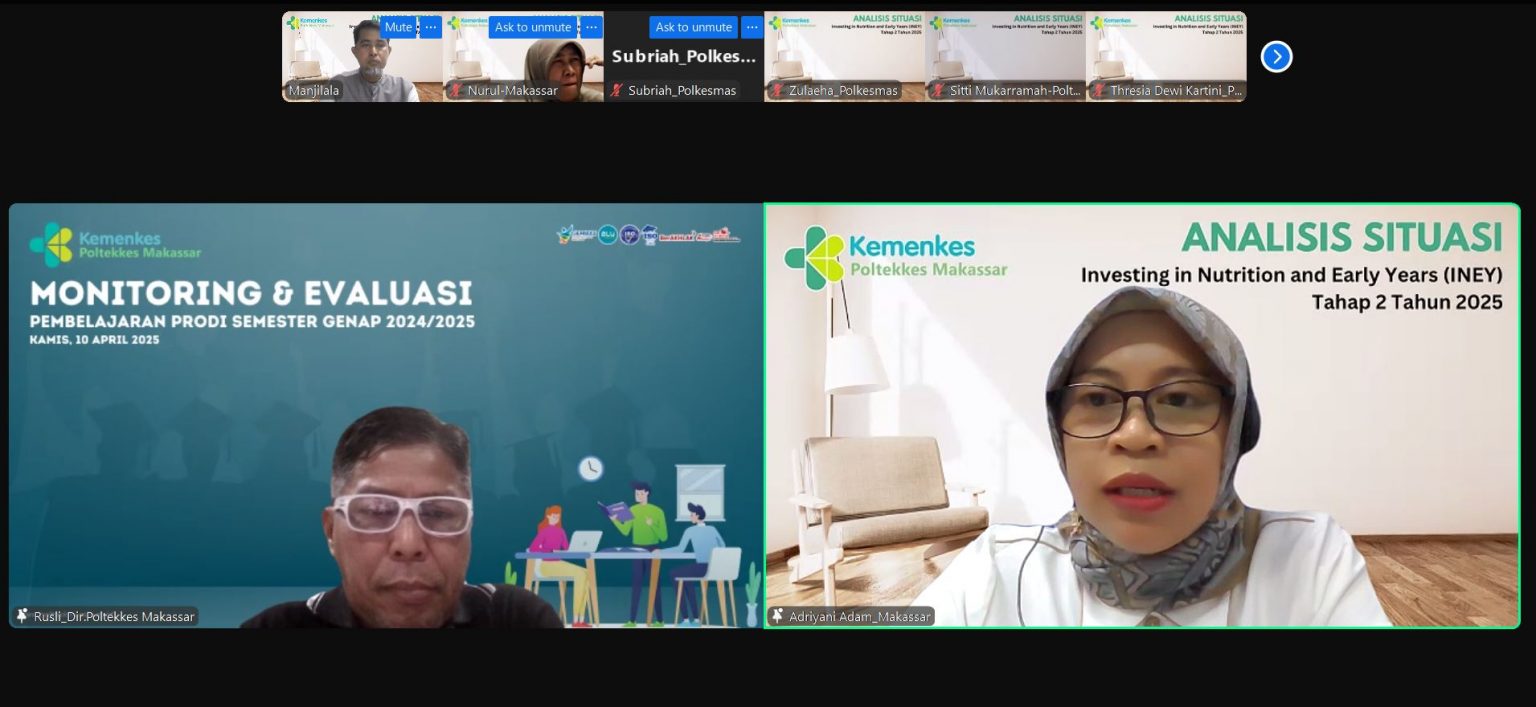Click muted microphone icon beside Zulaeha_Polkesmas

pos(777,91)
